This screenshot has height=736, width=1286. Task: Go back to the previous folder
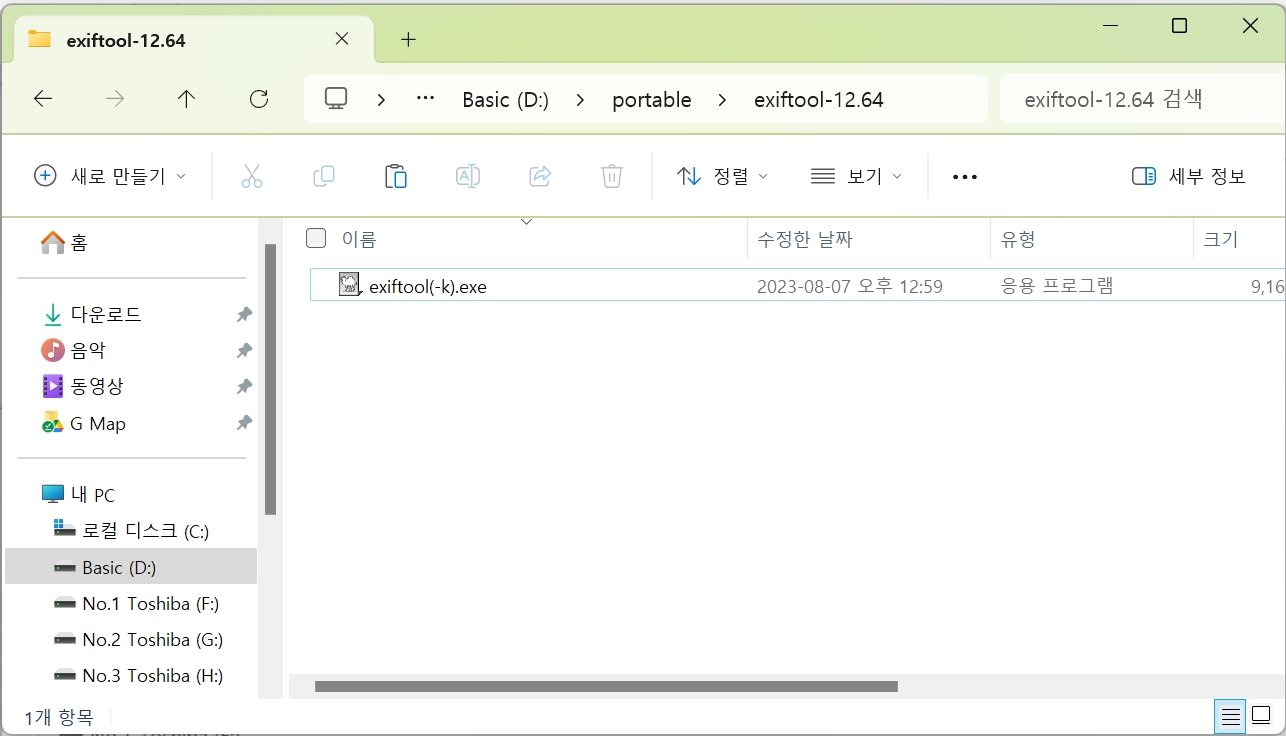click(42, 99)
